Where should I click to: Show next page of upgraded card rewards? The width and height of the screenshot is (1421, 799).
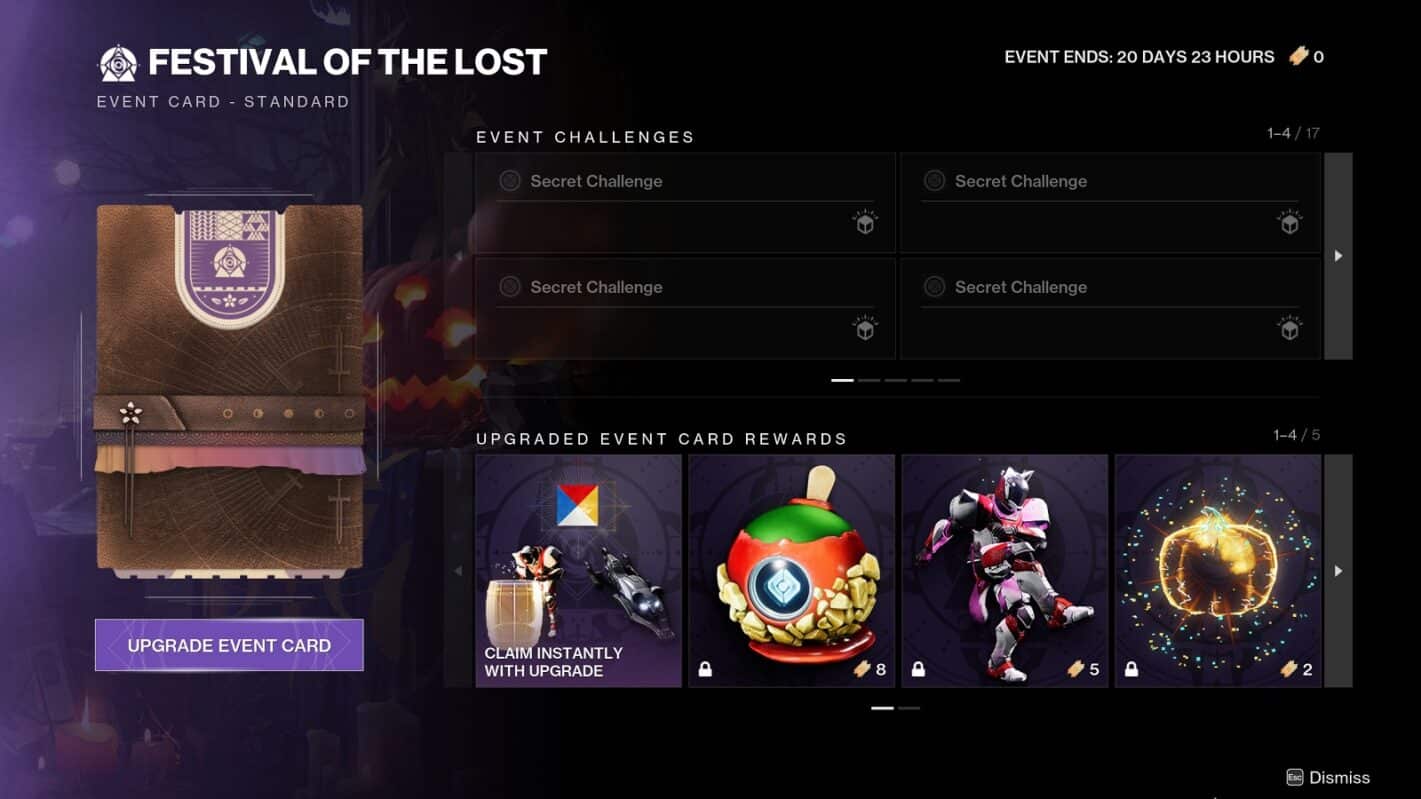(x=1338, y=571)
